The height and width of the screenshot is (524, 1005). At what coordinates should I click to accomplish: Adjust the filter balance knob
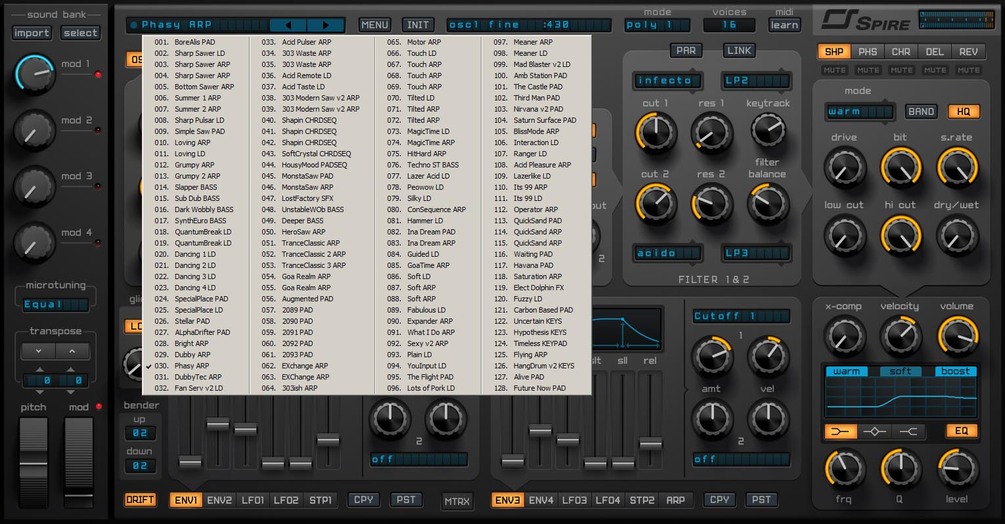[x=768, y=204]
